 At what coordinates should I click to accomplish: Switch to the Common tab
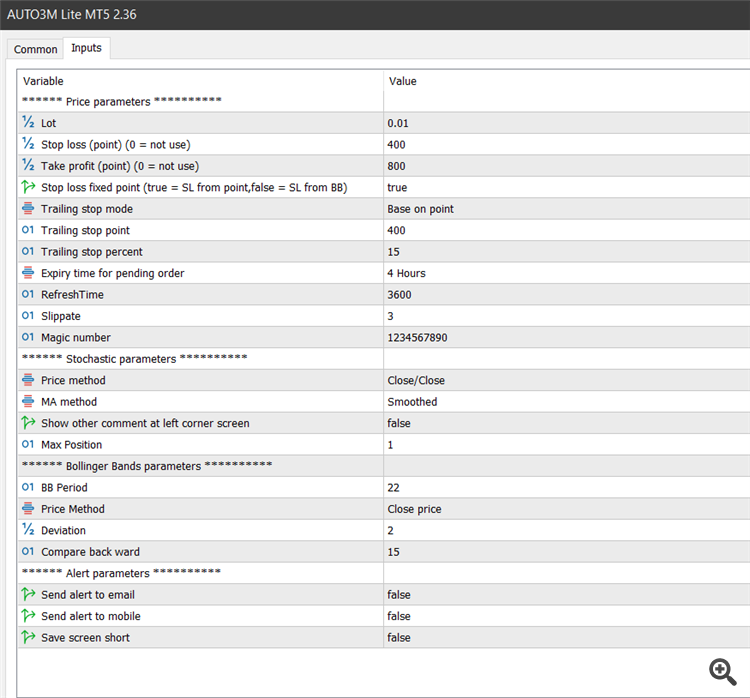tap(36, 49)
